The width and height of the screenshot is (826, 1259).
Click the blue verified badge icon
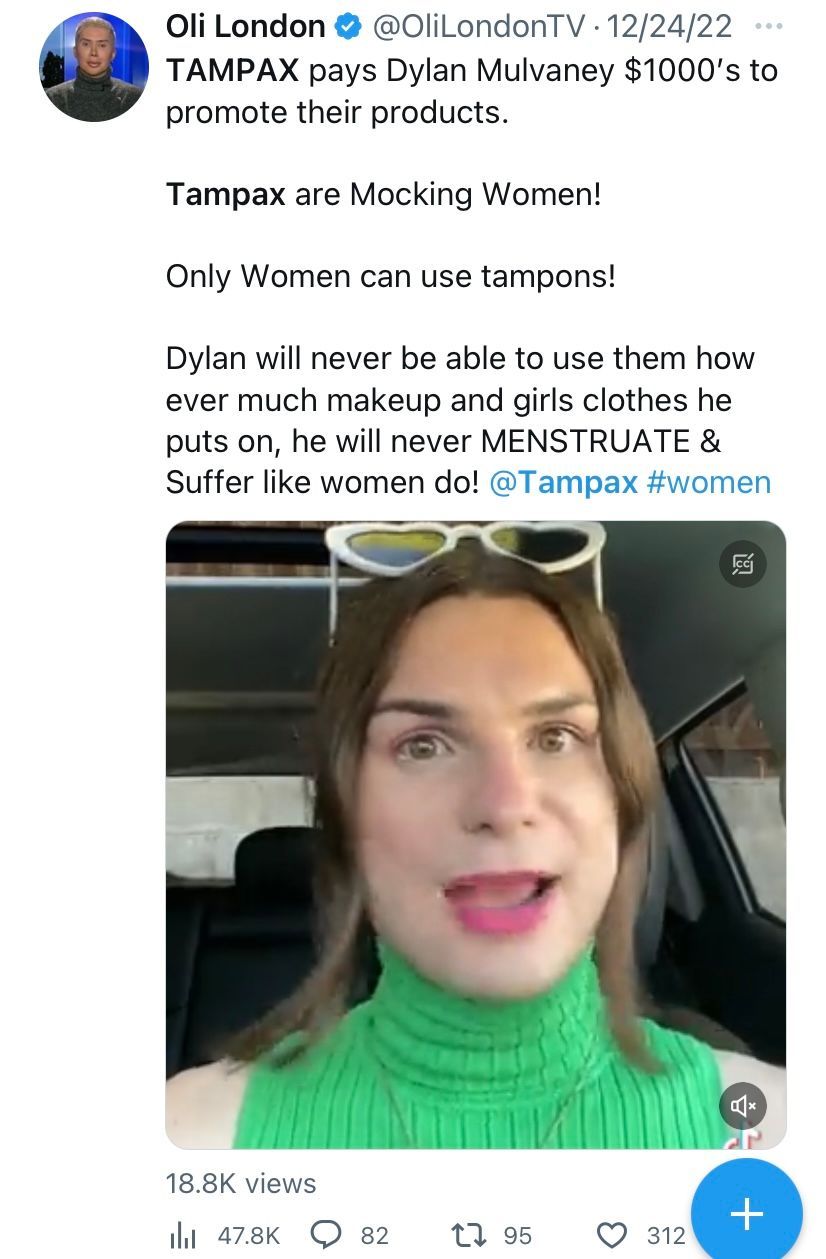click(x=346, y=28)
